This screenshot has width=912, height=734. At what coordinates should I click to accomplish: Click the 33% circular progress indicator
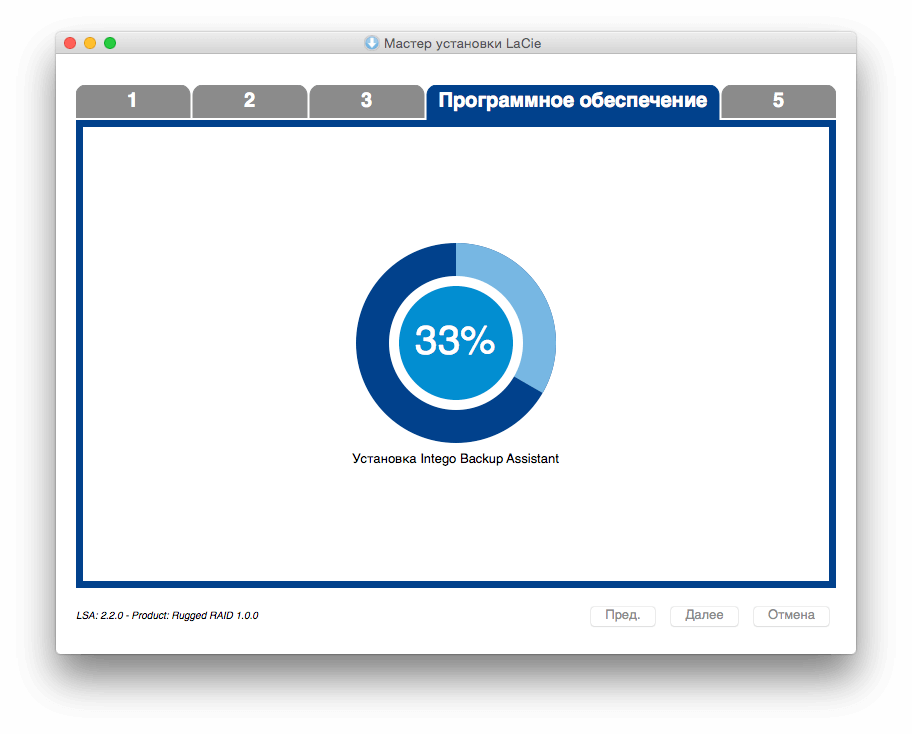(x=456, y=342)
